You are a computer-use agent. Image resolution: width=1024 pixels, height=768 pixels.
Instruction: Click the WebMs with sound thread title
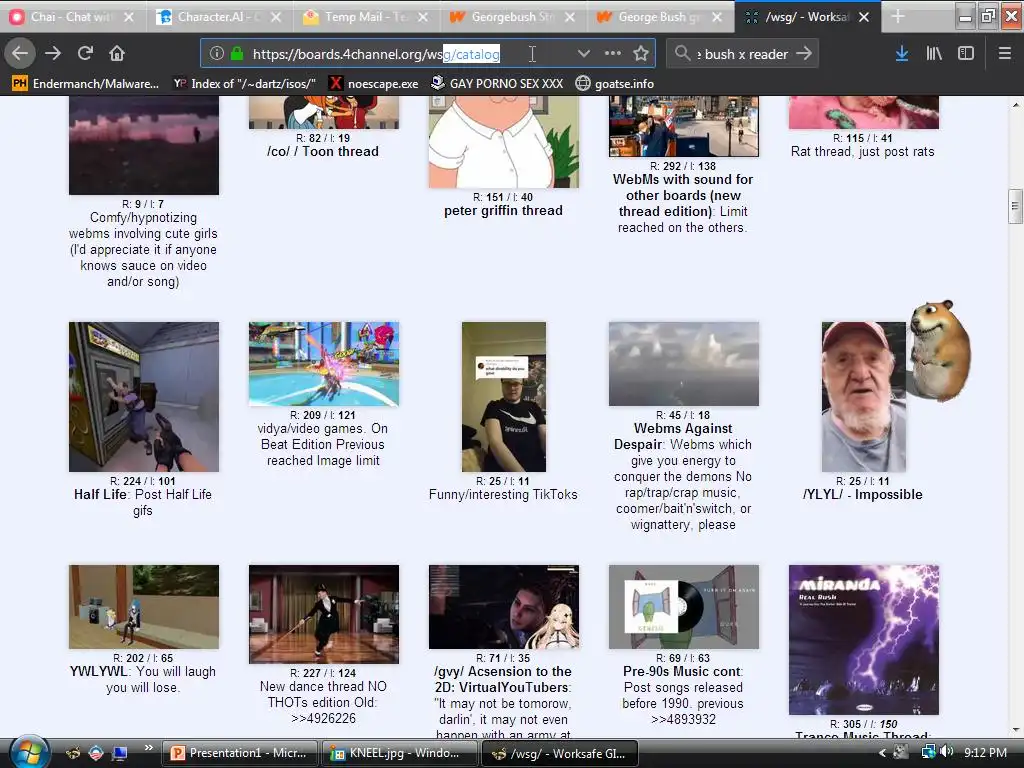click(x=683, y=195)
